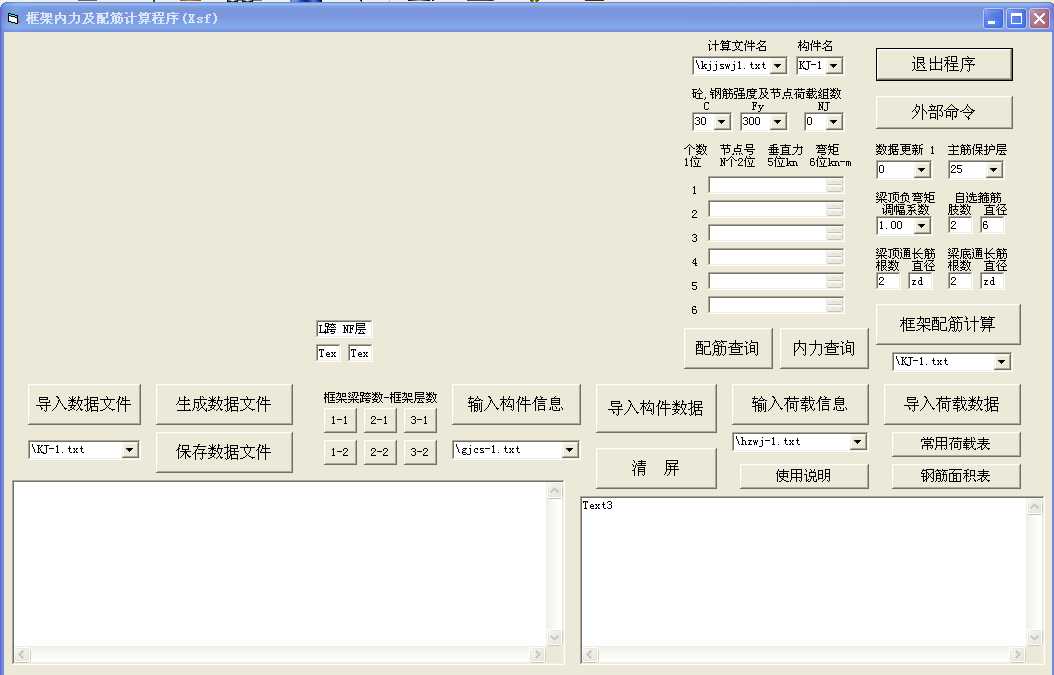Expand the hzwj-1.txt dropdown
The height and width of the screenshot is (675, 1054).
[x=858, y=442]
